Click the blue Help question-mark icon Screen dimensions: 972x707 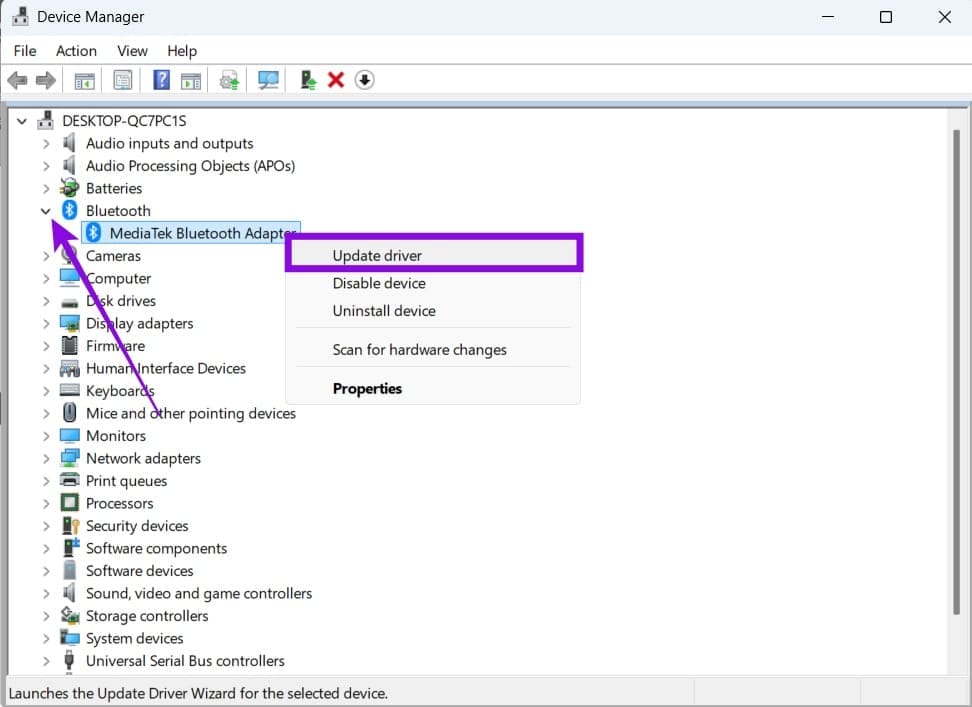(161, 80)
